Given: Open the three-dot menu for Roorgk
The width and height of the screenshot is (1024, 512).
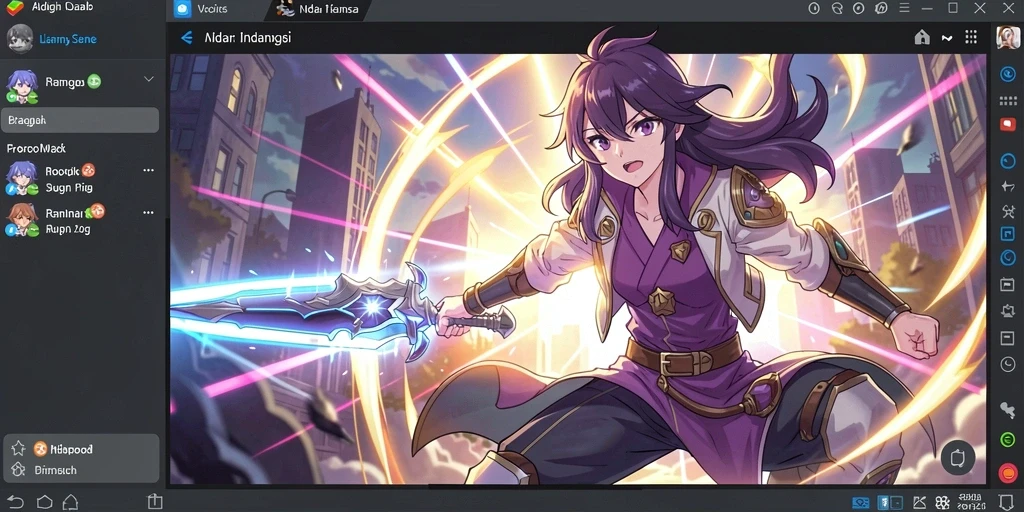Looking at the screenshot, I should [x=148, y=170].
